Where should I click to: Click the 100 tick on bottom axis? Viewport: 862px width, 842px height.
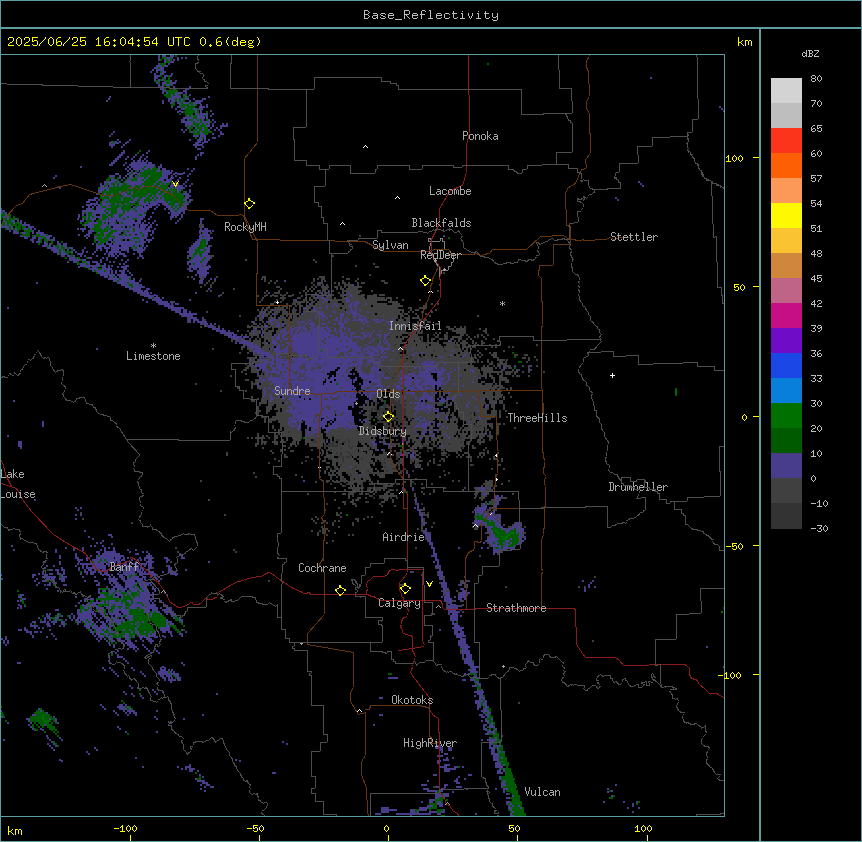point(643,828)
